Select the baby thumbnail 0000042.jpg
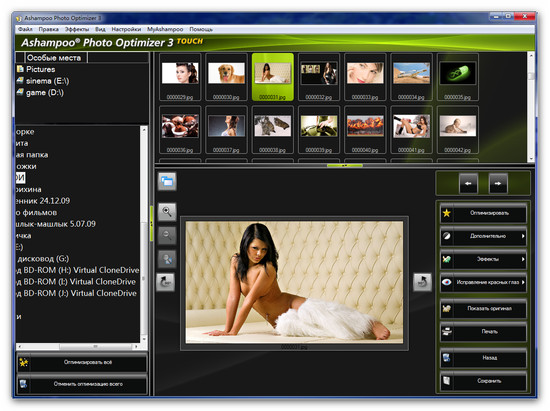This screenshot has height=411, width=550. (458, 130)
